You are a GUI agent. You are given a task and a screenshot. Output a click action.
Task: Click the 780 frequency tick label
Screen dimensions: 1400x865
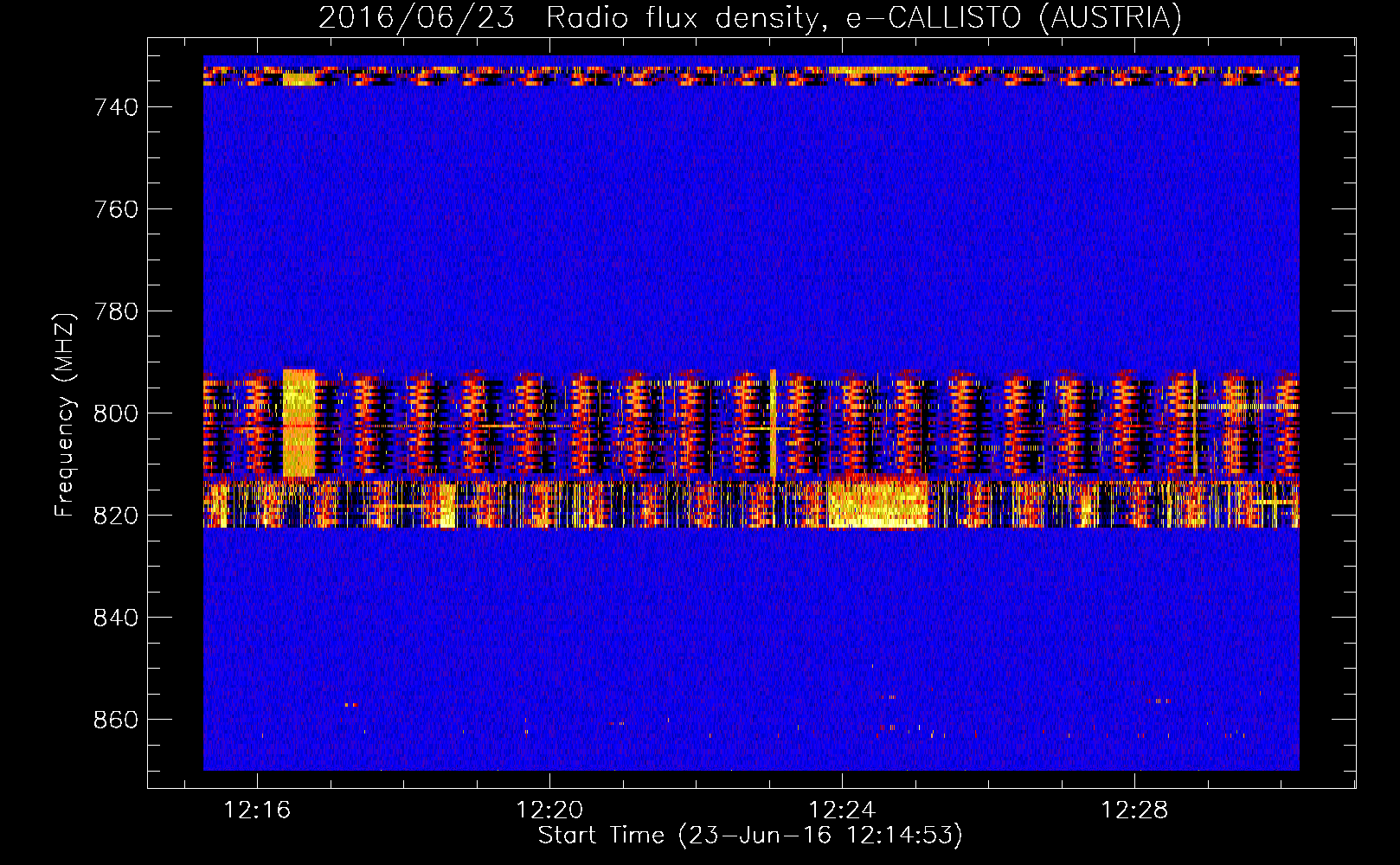(116, 311)
